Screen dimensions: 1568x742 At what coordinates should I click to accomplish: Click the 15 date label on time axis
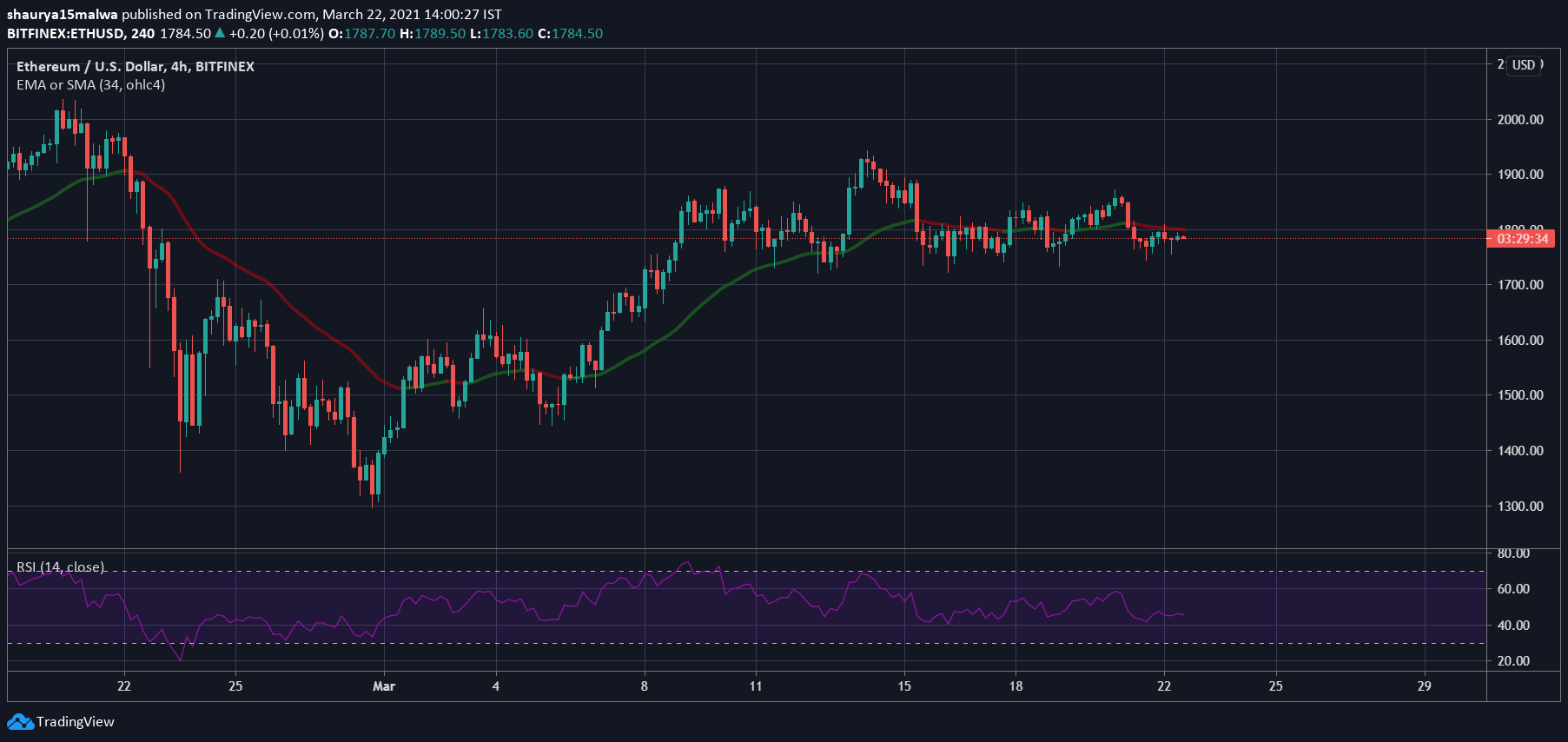coord(904,686)
